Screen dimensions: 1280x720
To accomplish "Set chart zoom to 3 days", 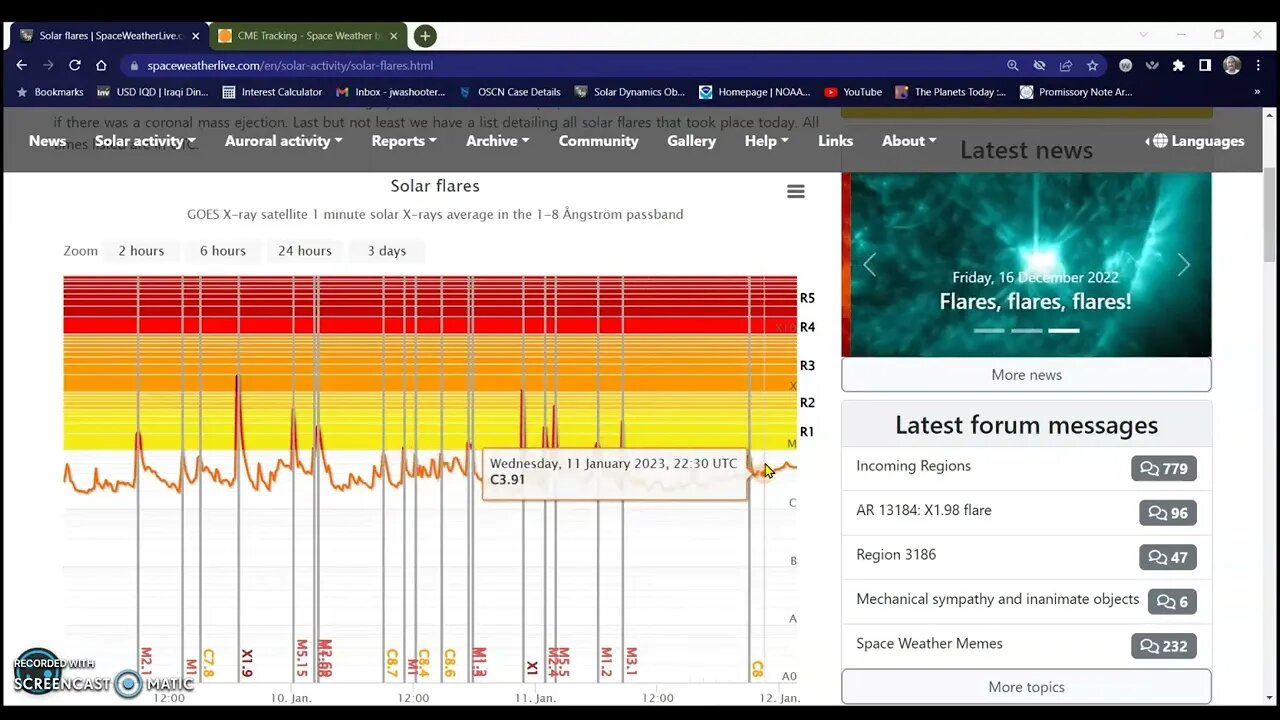I will 387,251.
